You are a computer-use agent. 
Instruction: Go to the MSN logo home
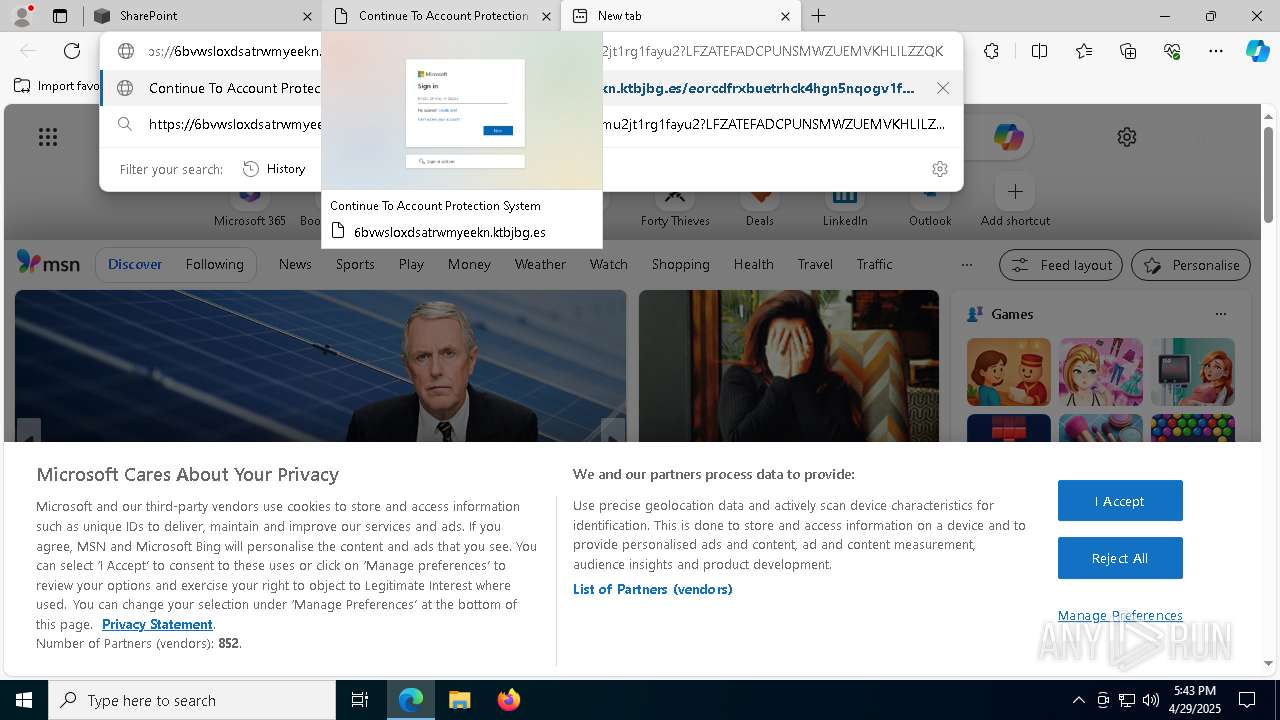48,263
